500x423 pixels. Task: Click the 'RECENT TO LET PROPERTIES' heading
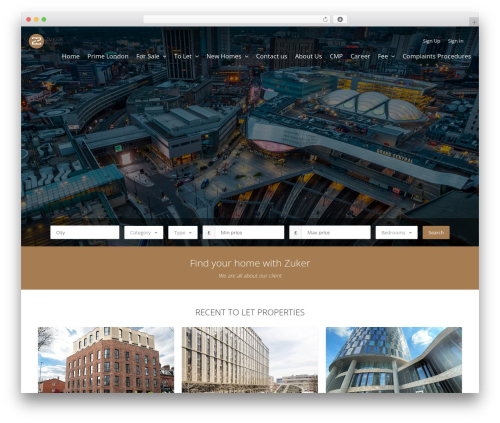(250, 312)
